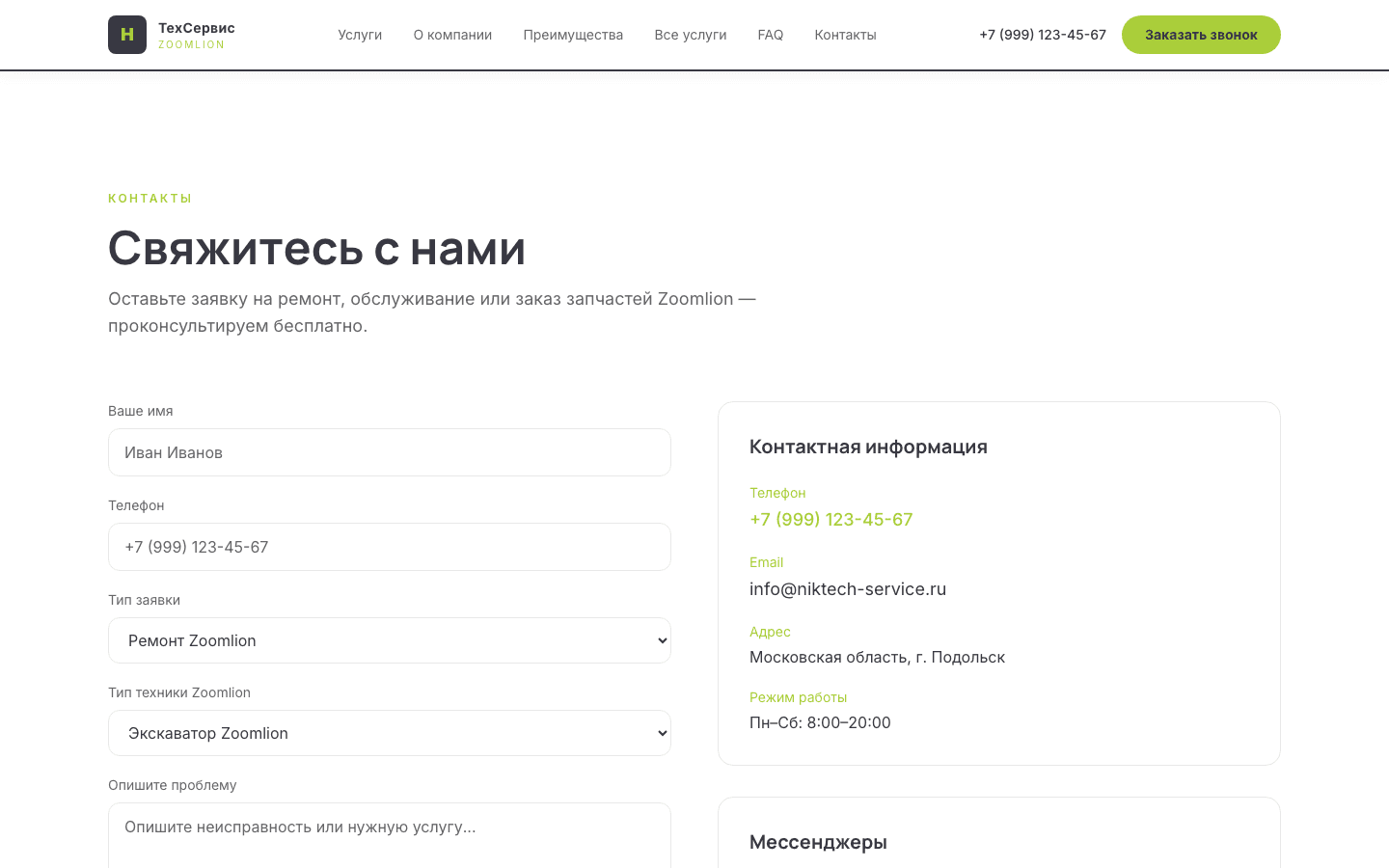Viewport: 1389px width, 868px height.
Task: Navigate to Контакты in header
Action: point(845,35)
